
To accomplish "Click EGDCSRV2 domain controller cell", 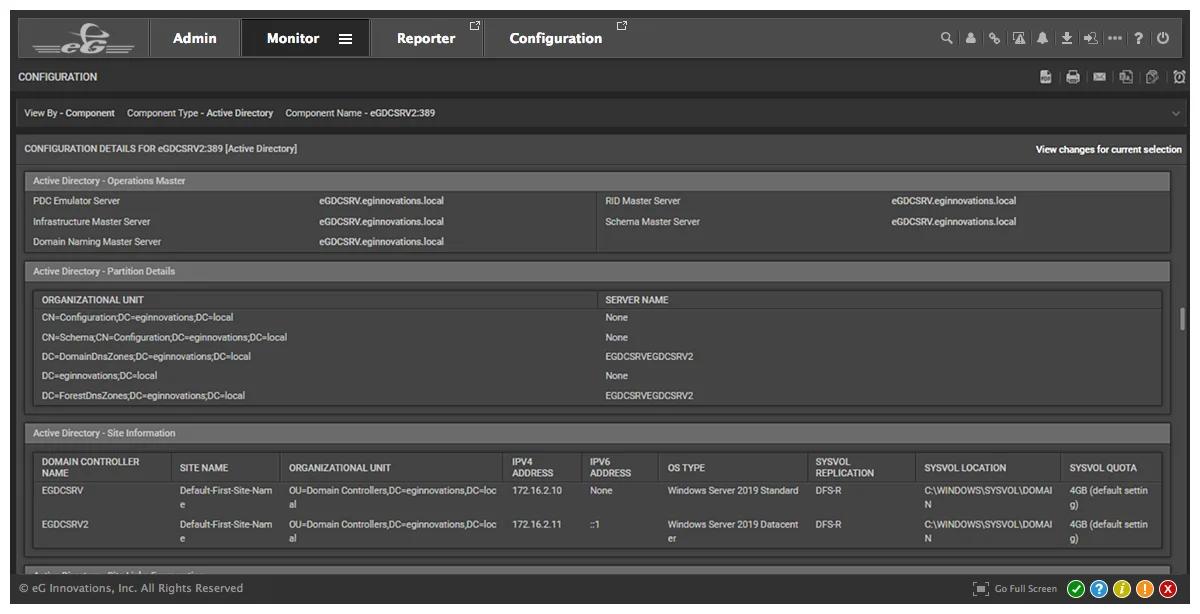I will coord(65,524).
